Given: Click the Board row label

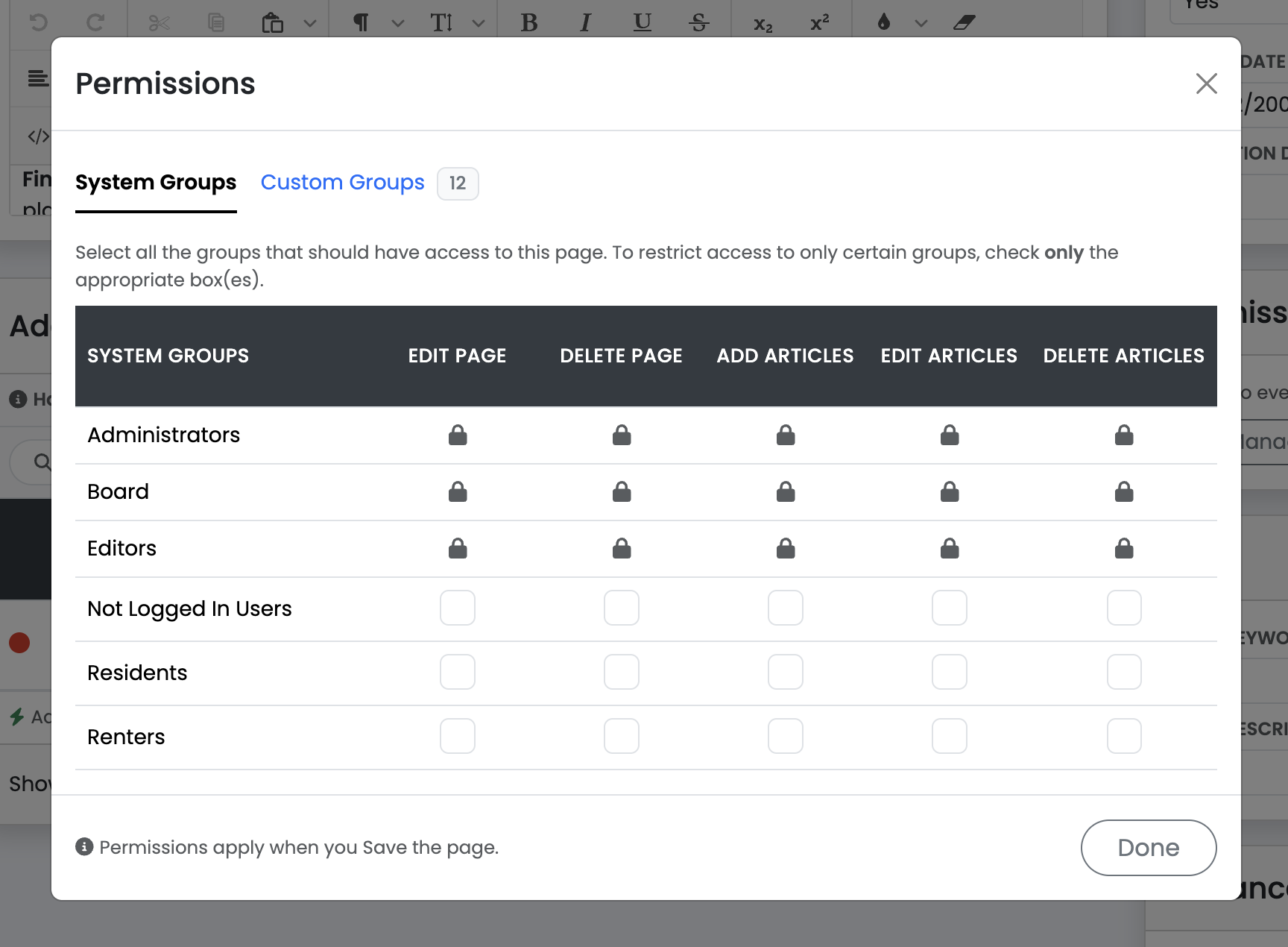Looking at the screenshot, I should [x=118, y=491].
